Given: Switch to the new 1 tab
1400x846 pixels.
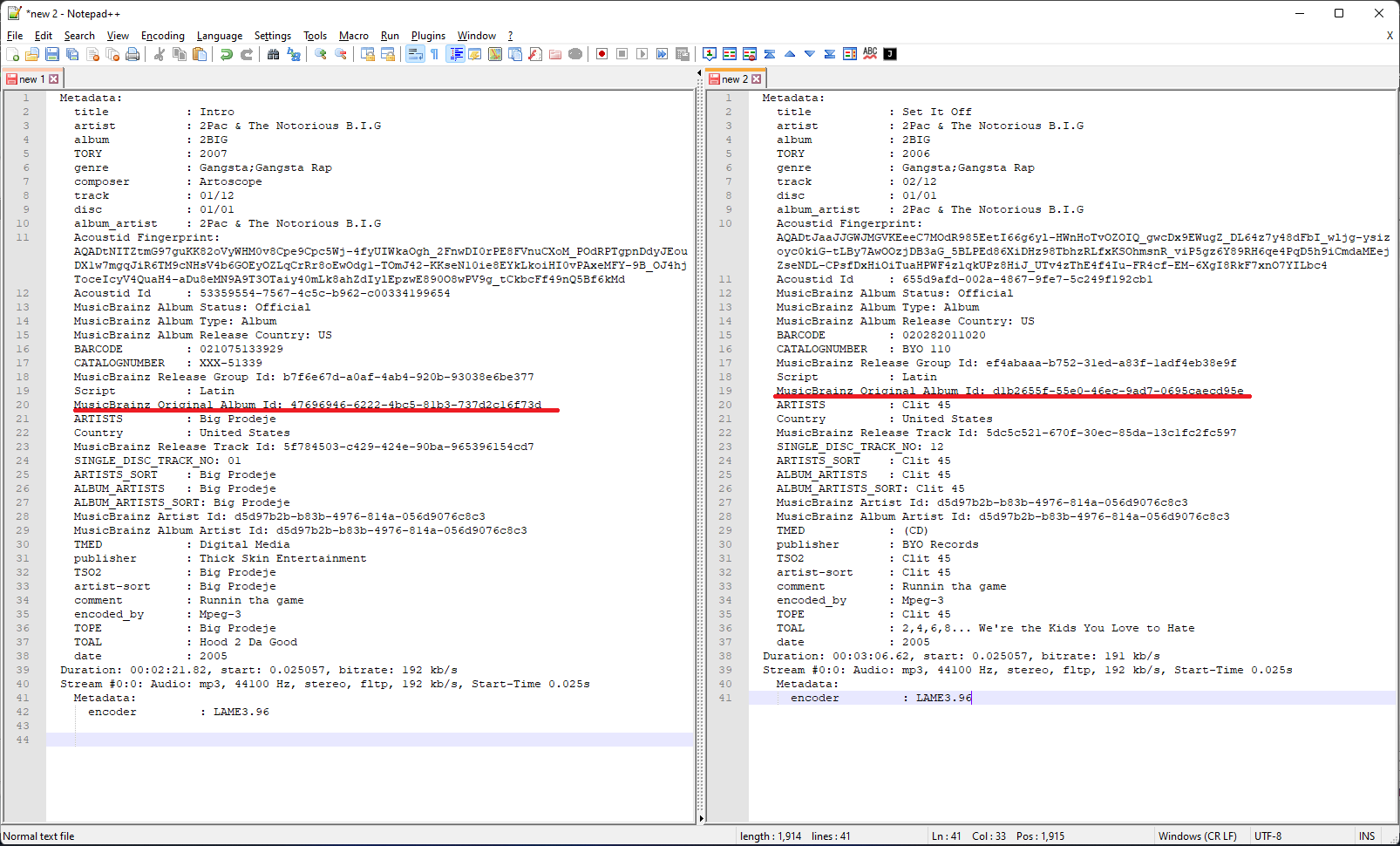Looking at the screenshot, I should (27, 79).
